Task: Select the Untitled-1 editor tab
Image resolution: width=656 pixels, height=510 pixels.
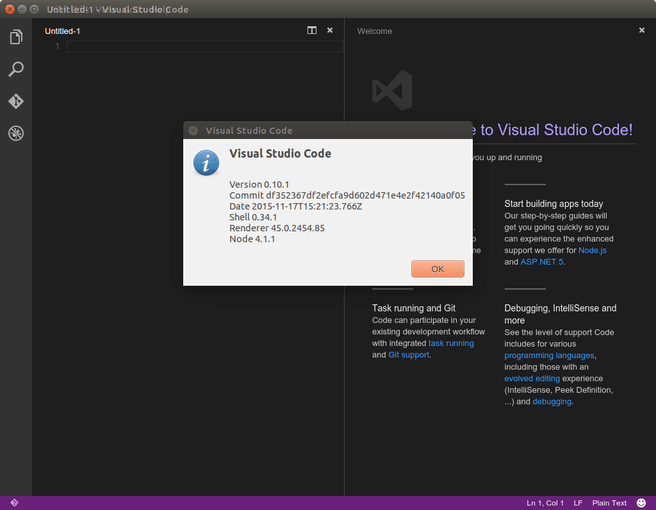Action: [63, 31]
